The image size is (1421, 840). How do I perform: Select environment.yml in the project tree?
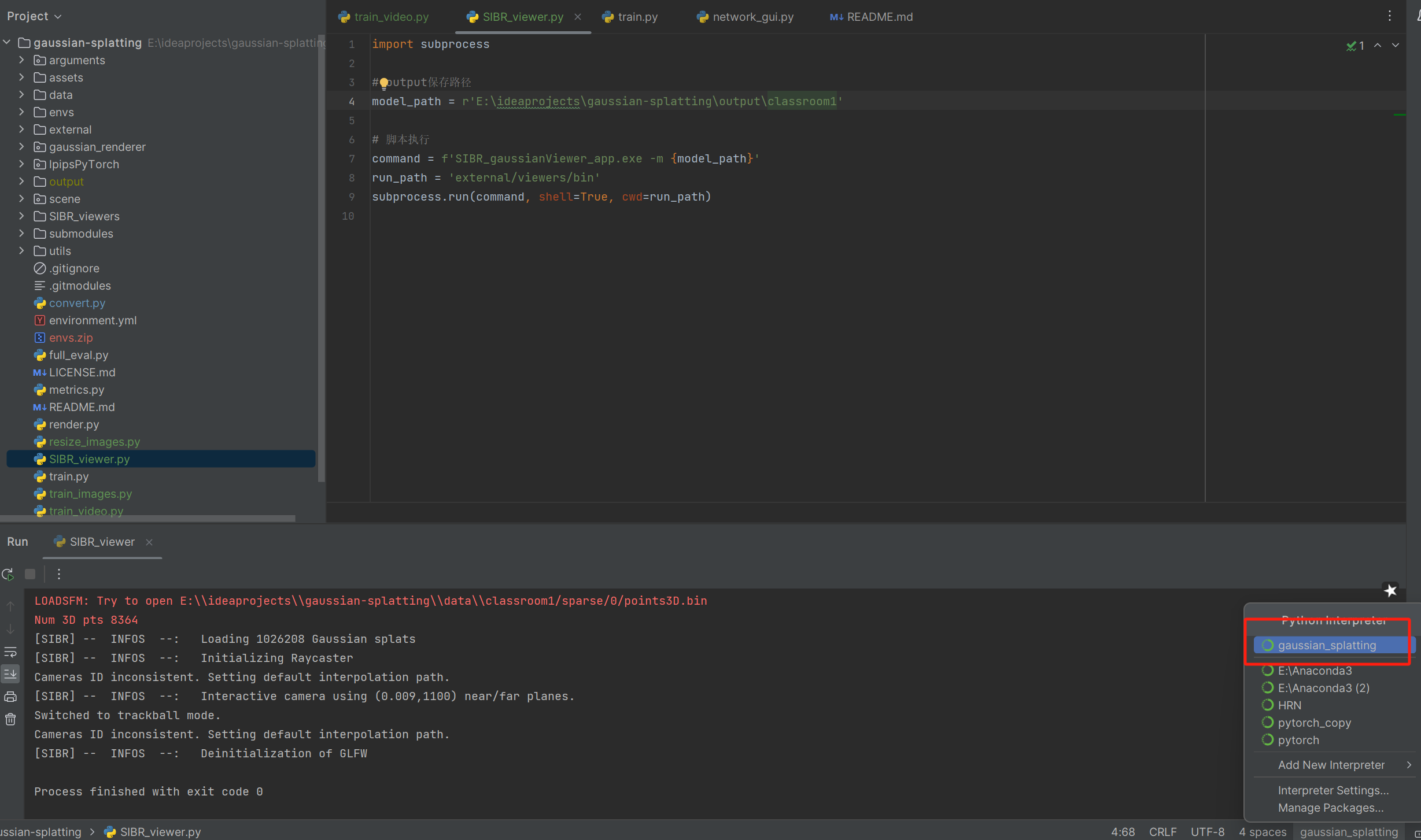(x=93, y=320)
